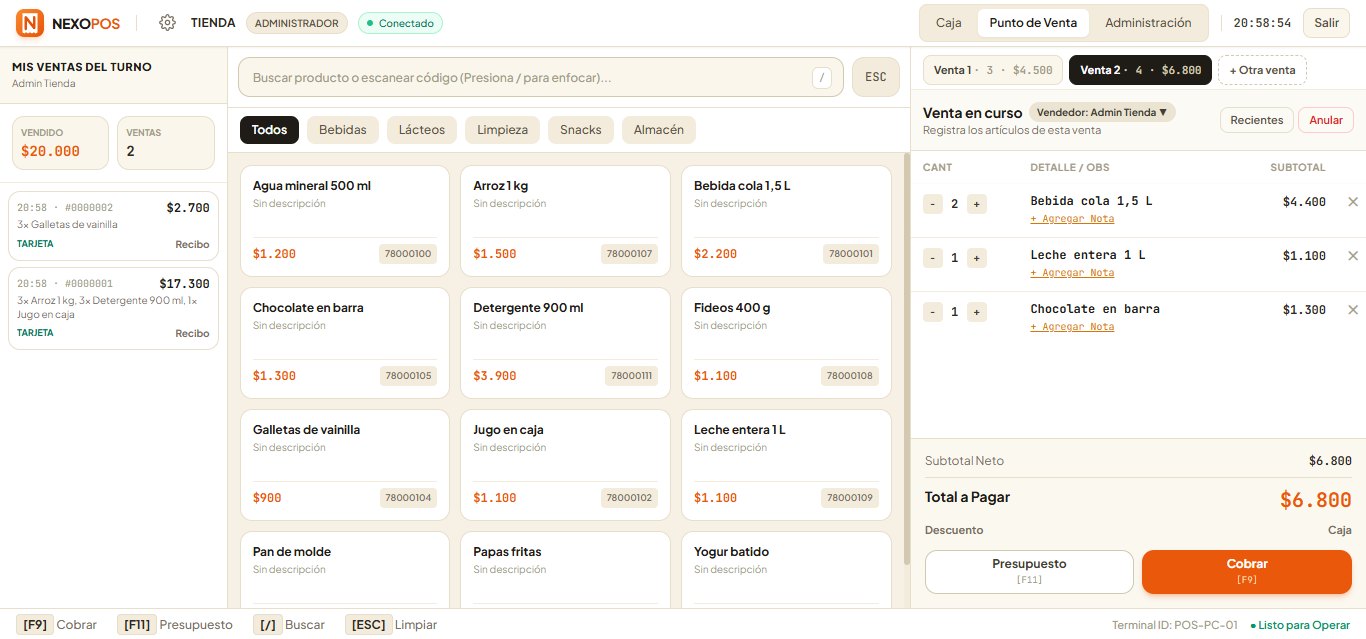Add a note to Bebida cola item
The width and height of the screenshot is (1366, 639).
coord(1072,218)
